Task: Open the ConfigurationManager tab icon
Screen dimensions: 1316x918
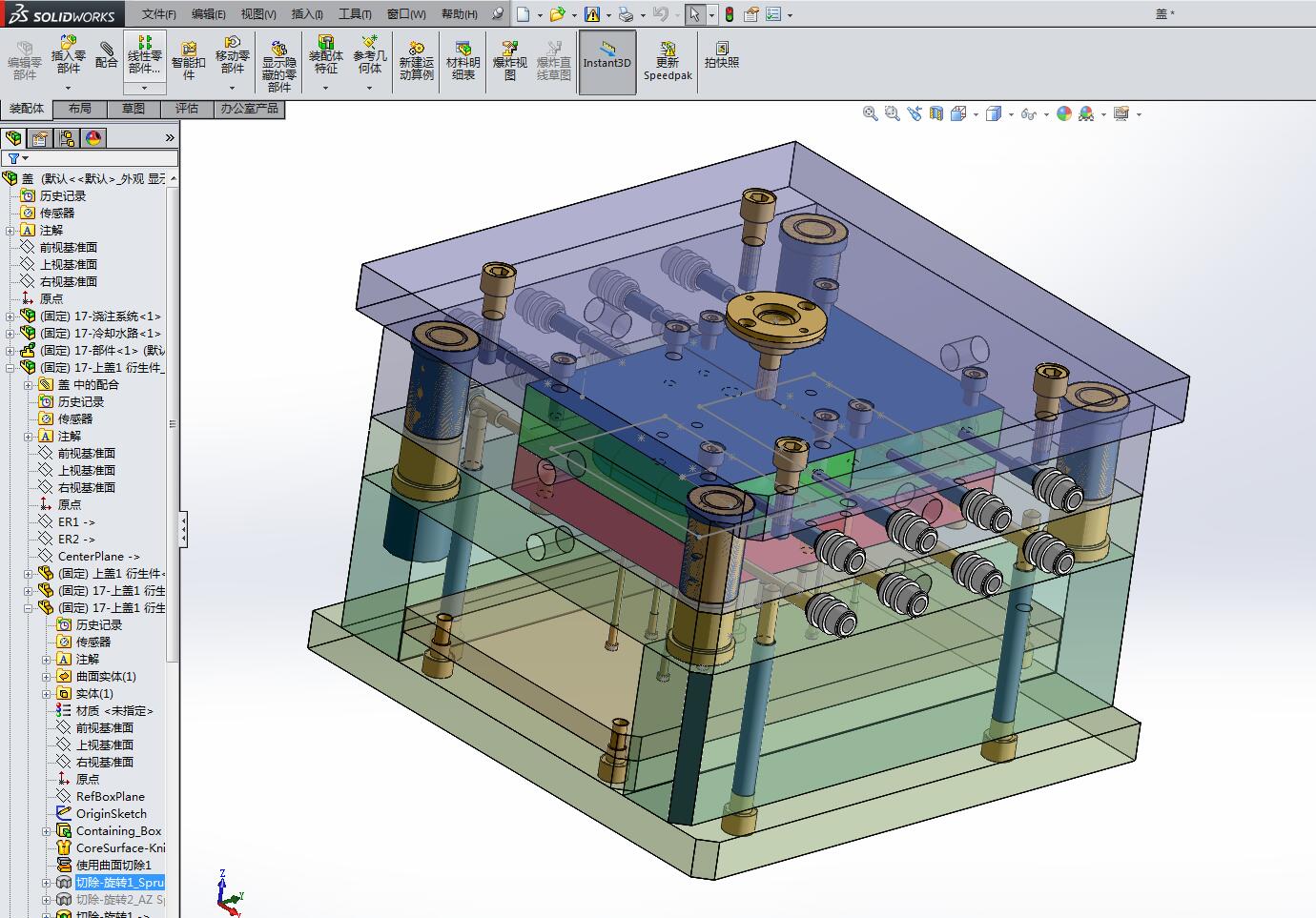Action: 67,138
